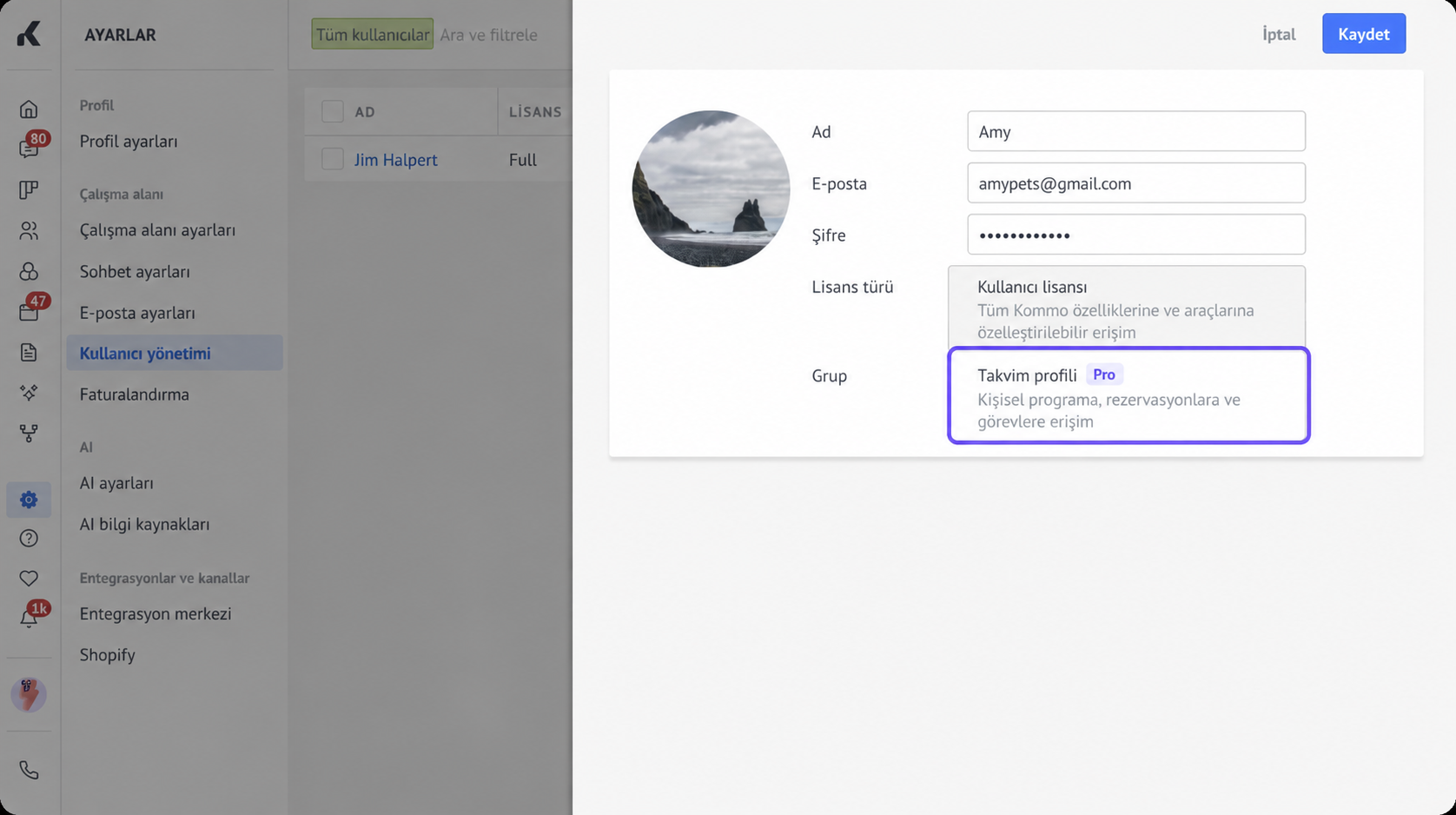1456x815 pixels.
Task: Open the help question mark icon
Action: (29, 539)
